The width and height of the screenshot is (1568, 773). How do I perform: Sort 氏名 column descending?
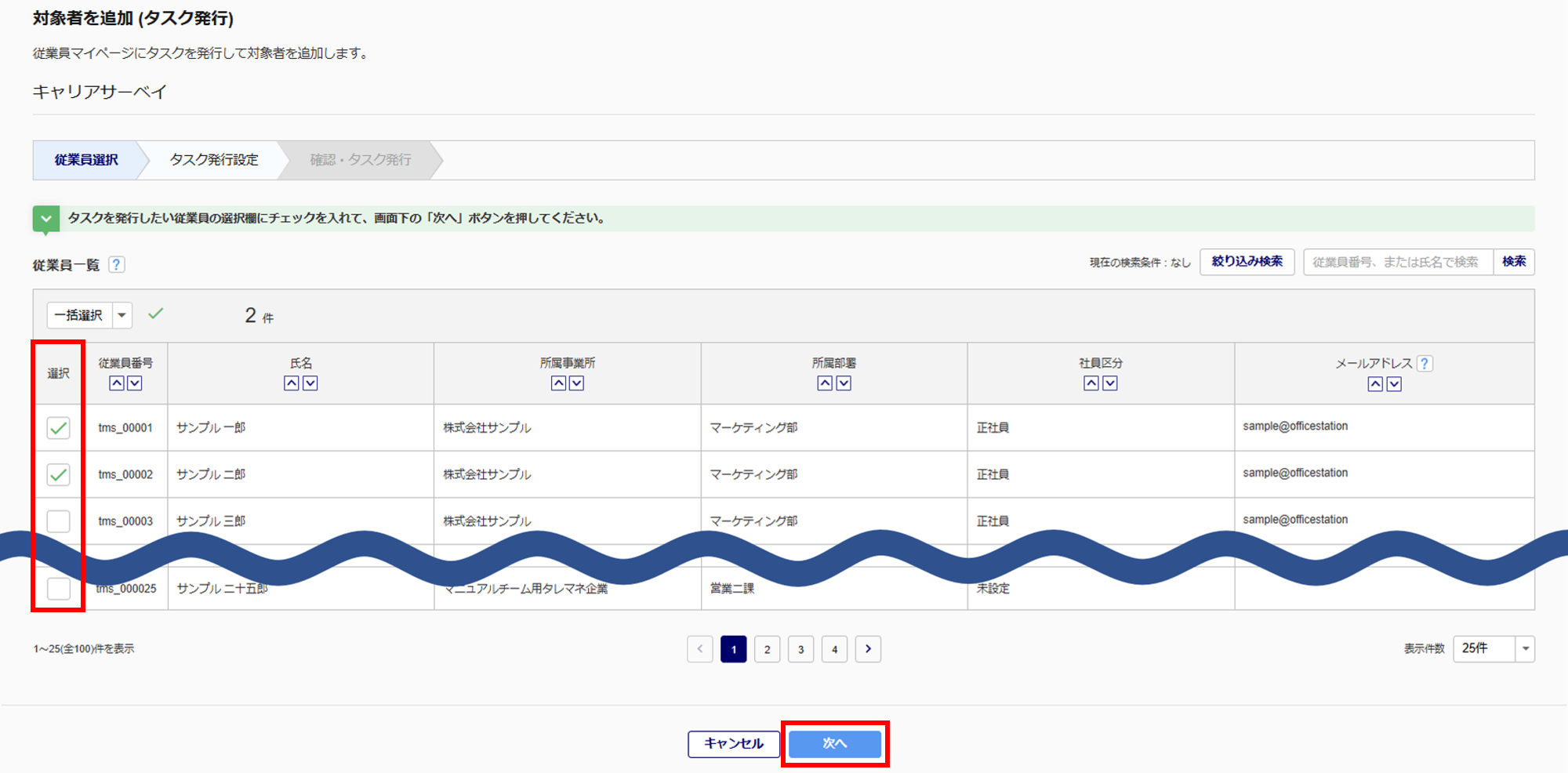(x=310, y=383)
